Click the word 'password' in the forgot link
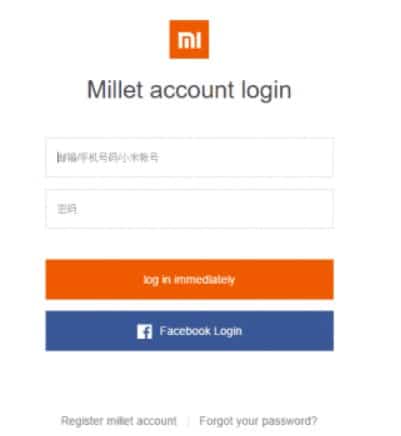Screen dimensions: 401x436 point(286,421)
